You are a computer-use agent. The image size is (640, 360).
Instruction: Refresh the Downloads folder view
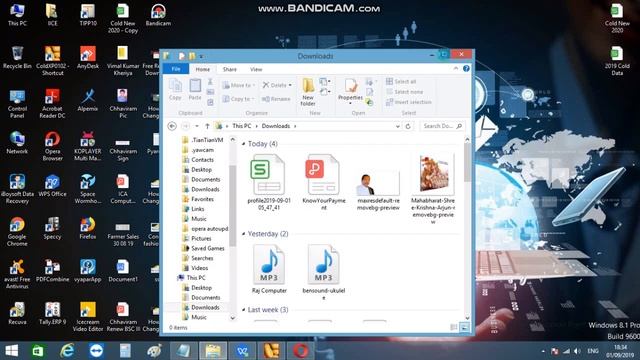point(408,127)
